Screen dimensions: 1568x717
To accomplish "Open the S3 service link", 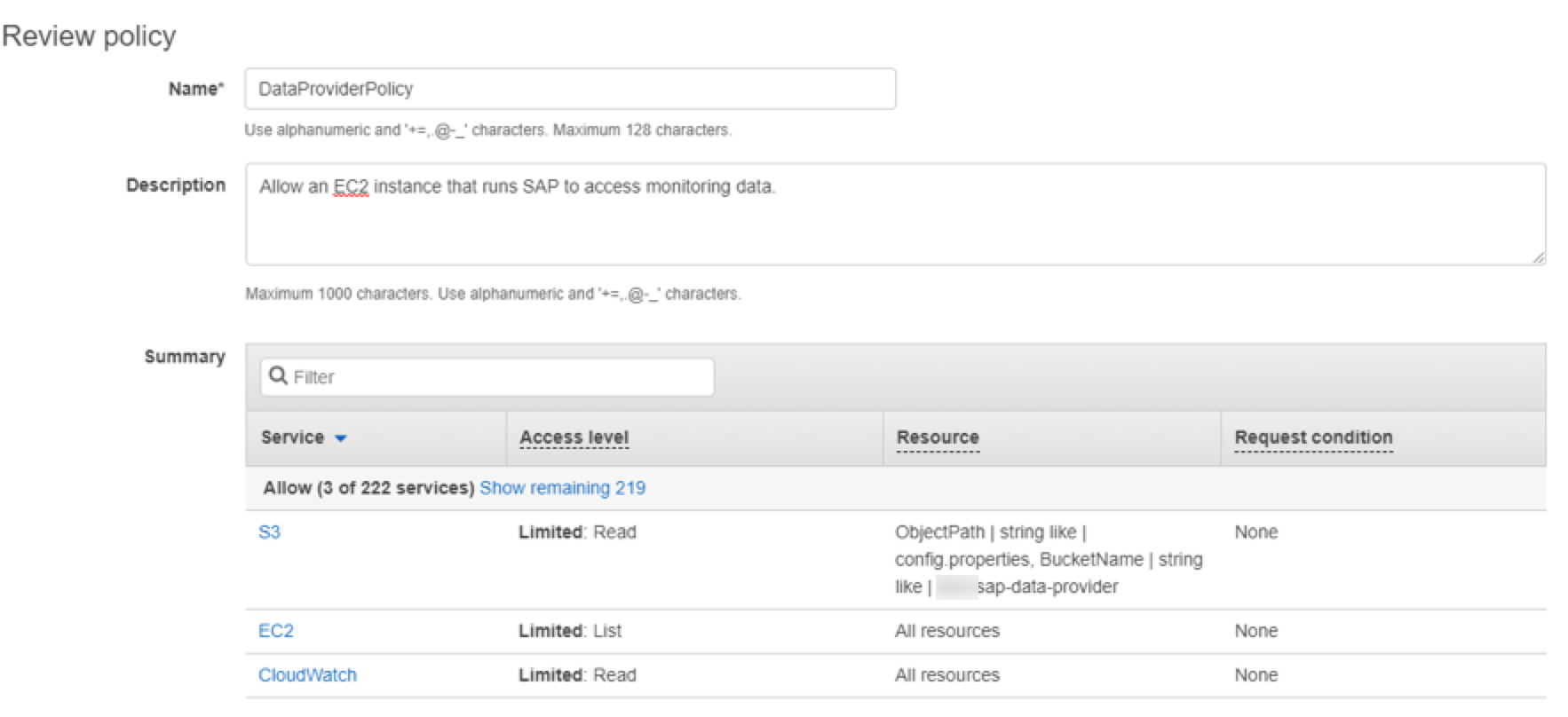I will click(269, 532).
